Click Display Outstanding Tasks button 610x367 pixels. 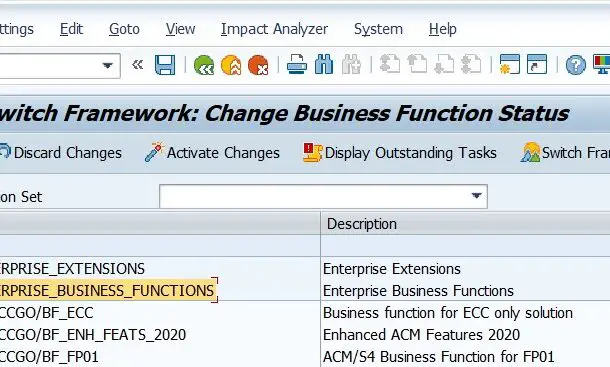tap(400, 153)
